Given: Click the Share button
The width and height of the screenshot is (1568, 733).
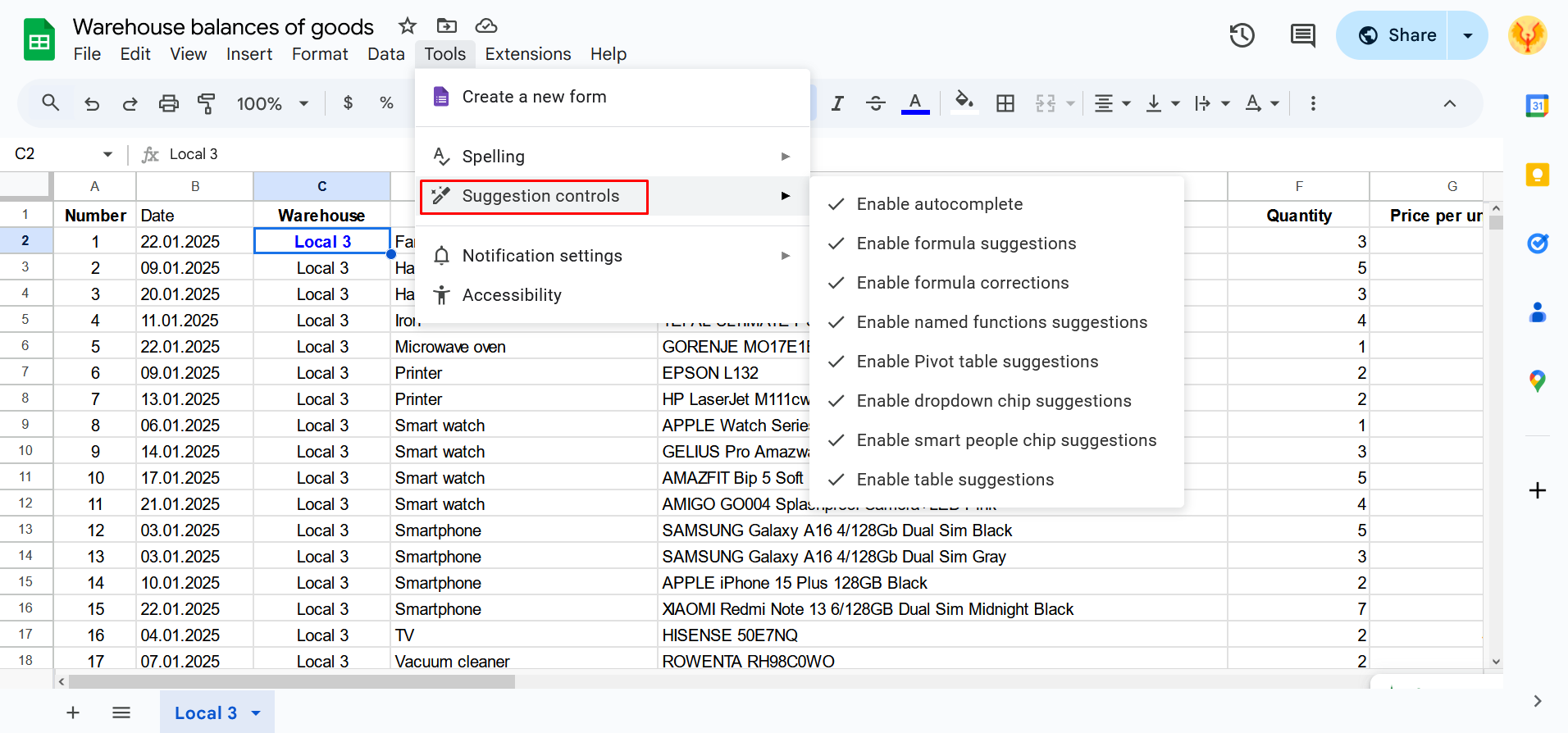Looking at the screenshot, I should point(1397,35).
